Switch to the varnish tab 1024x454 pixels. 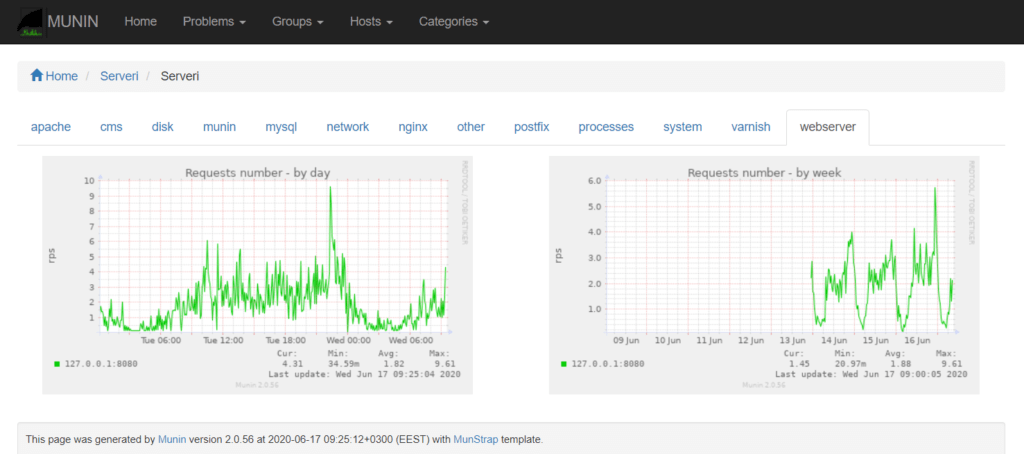click(750, 127)
